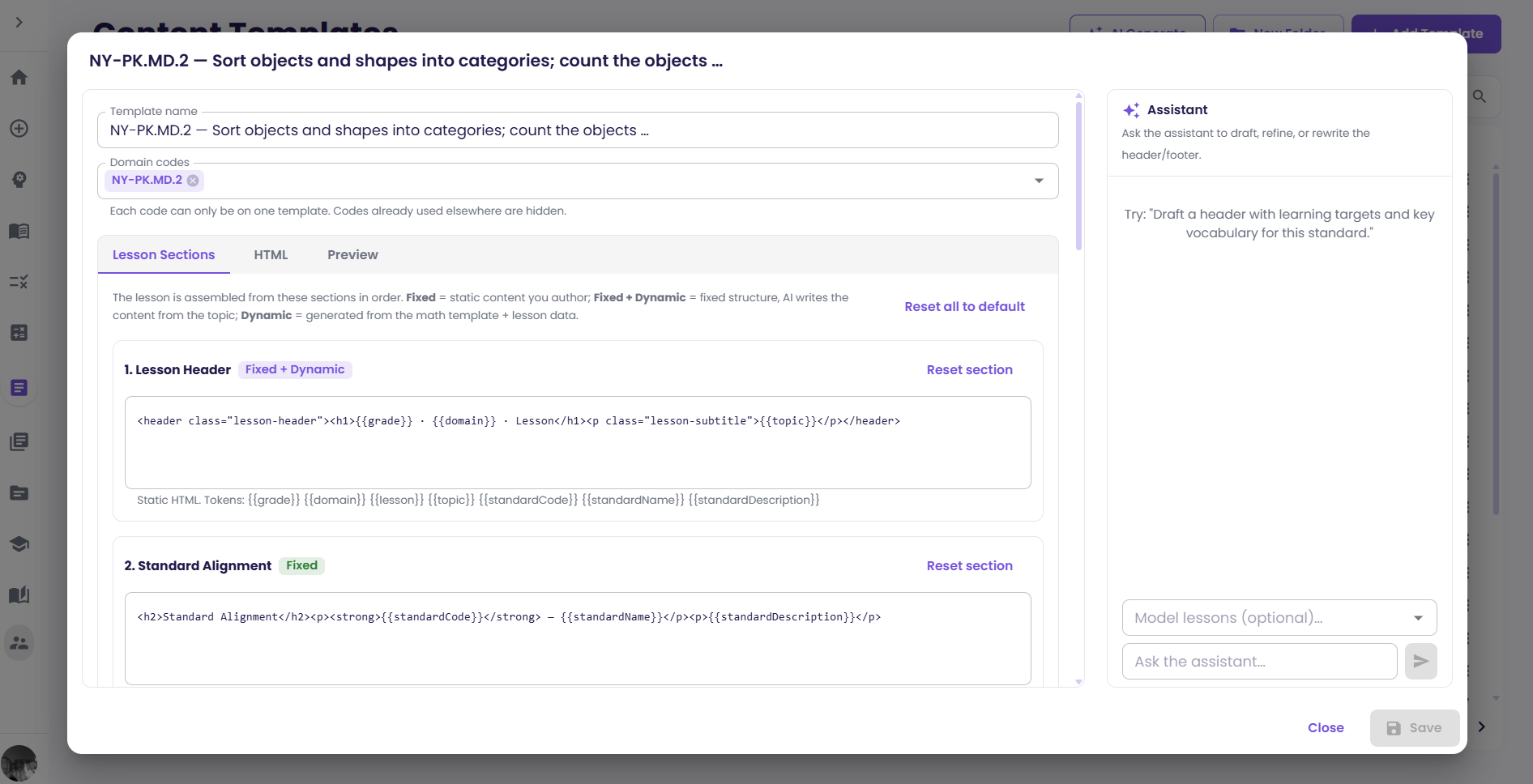Open the map book icon in sidebar
Viewport: 1533px width, 784px height.
pos(19,594)
